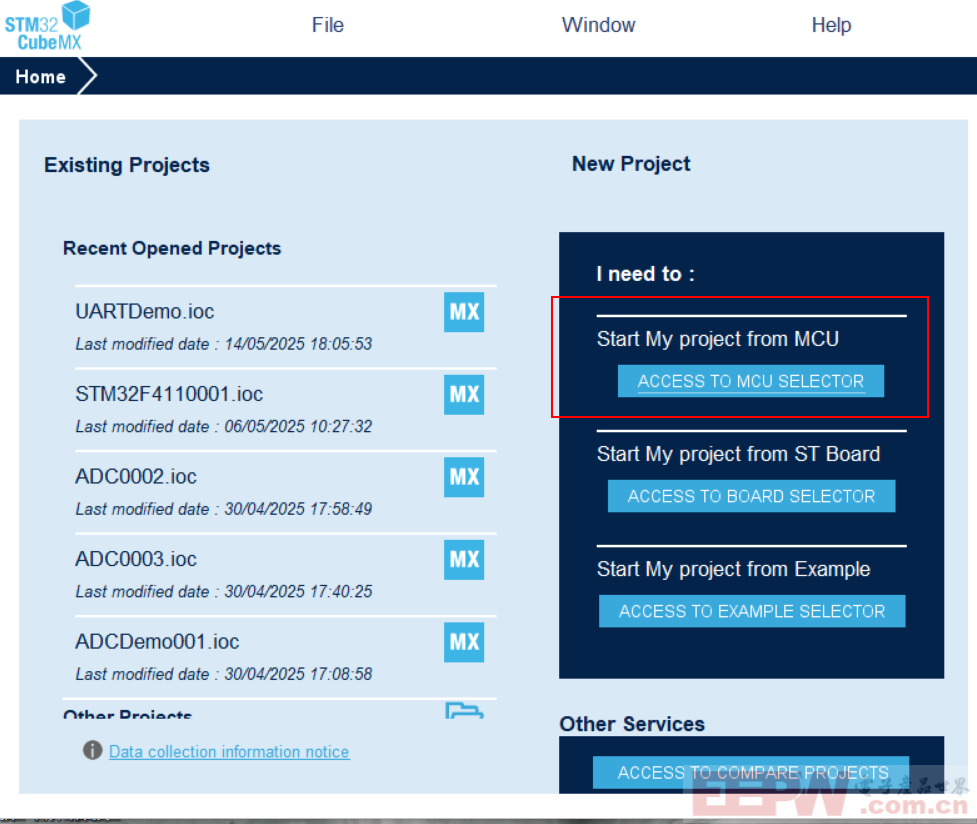This screenshot has height=824, width=977.
Task: Click the Existing Projects heading
Action: coord(126,165)
